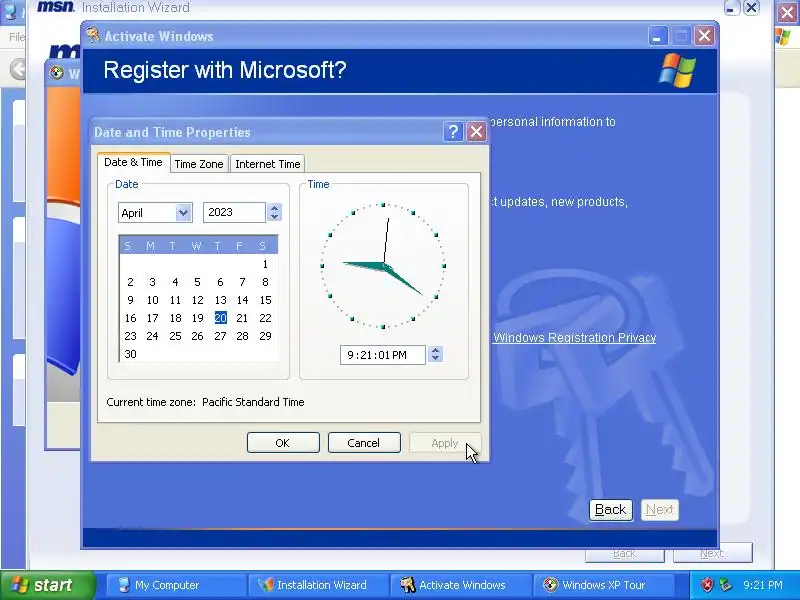Click the highlighted date 20 in the calendar
Screen dimensions: 800x600
click(220, 318)
